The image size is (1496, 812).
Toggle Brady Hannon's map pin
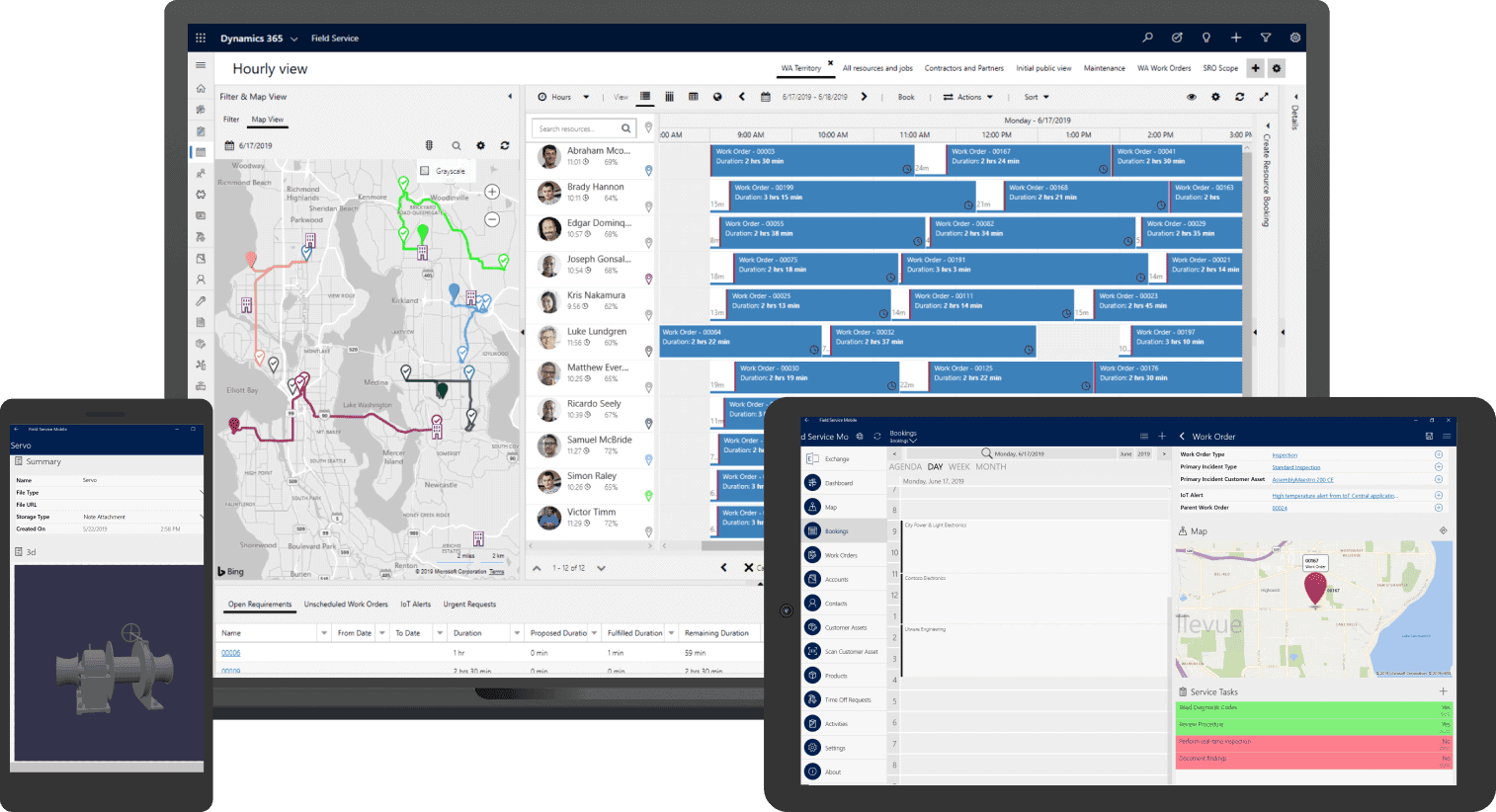(x=648, y=206)
